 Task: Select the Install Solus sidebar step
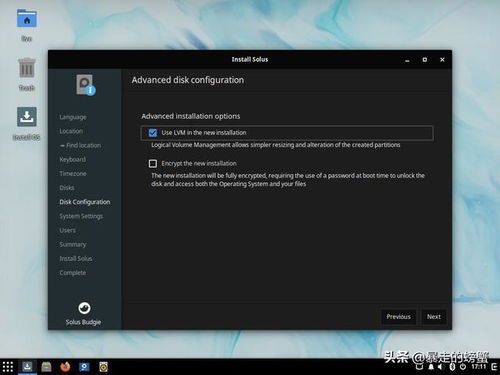76,259
